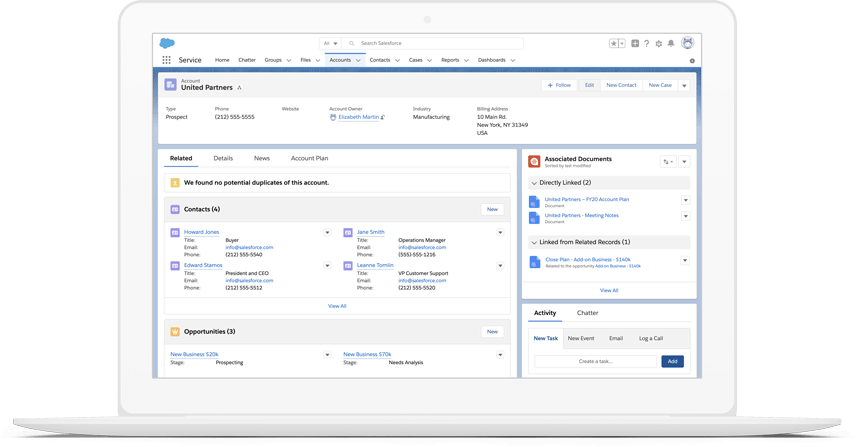
Task: Go to the Chatter nav tab
Action: 247,60
